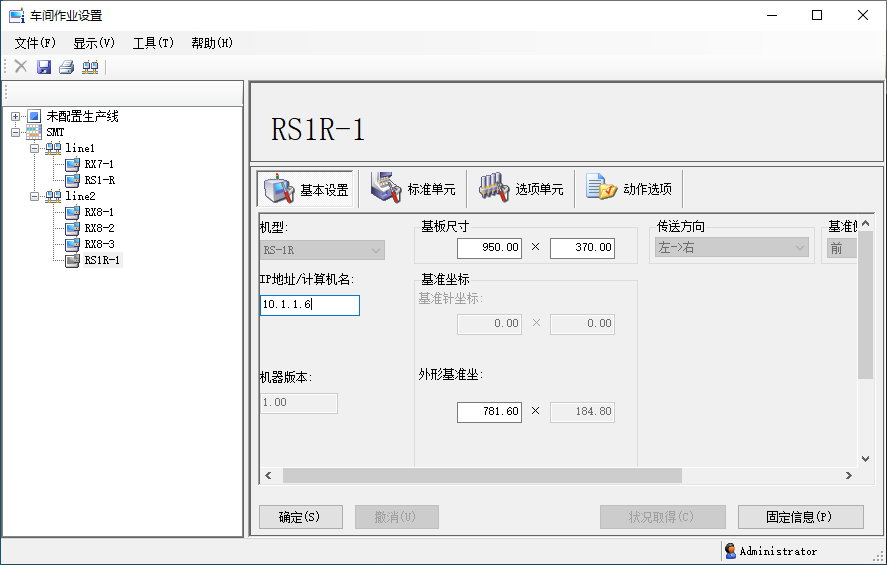This screenshot has width=887, height=565.
Task: Click the 固定信息(P) button
Action: 800,517
